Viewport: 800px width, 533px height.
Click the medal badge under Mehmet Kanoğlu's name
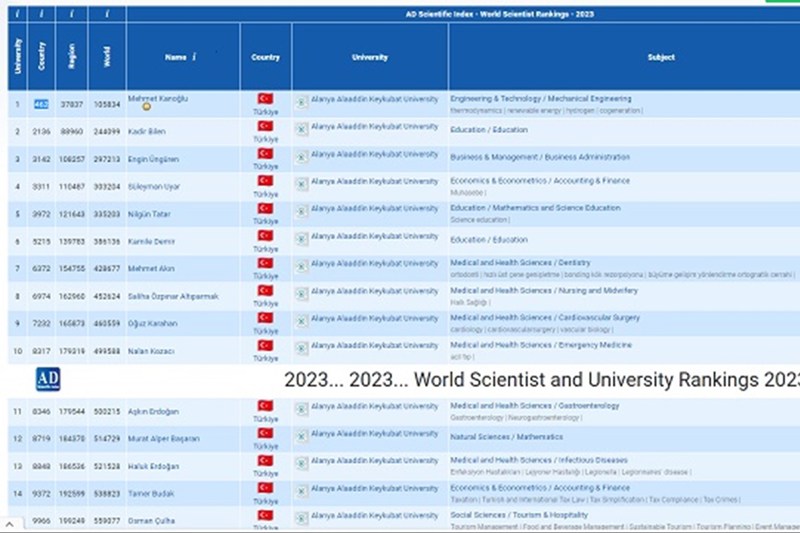tap(146, 107)
